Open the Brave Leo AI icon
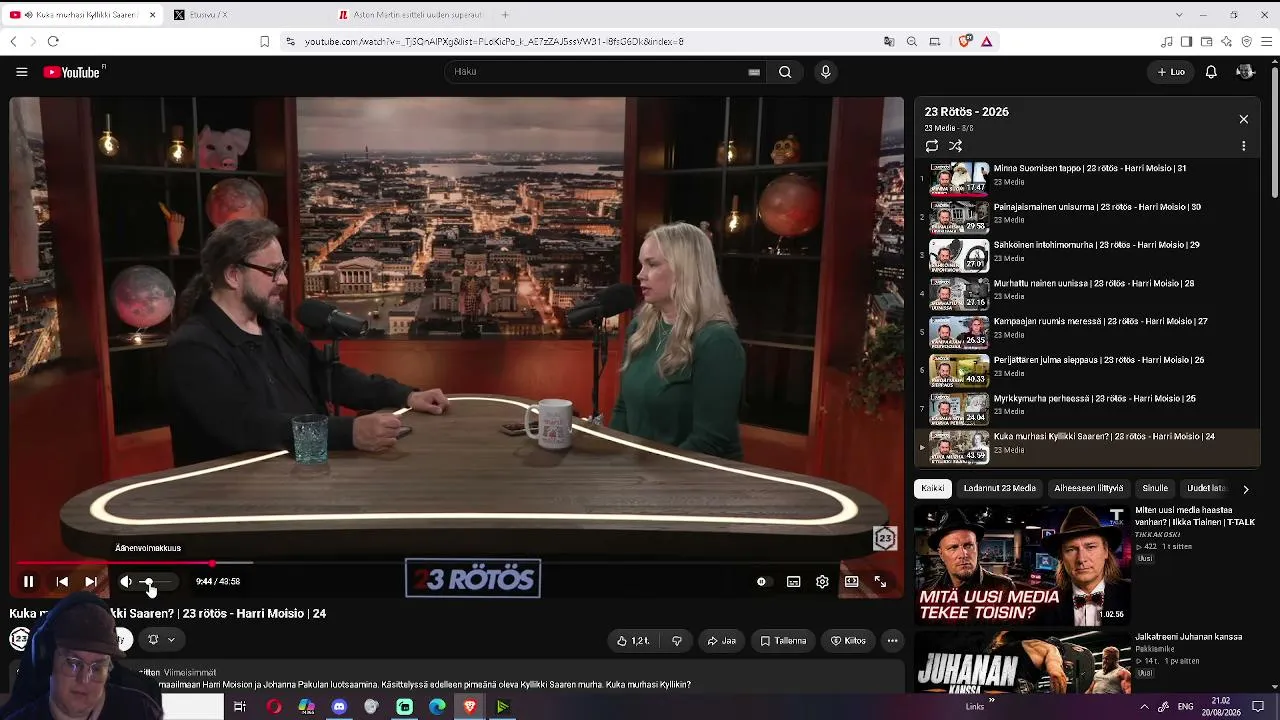Screen dimensions: 1280x720 click(x=1226, y=41)
